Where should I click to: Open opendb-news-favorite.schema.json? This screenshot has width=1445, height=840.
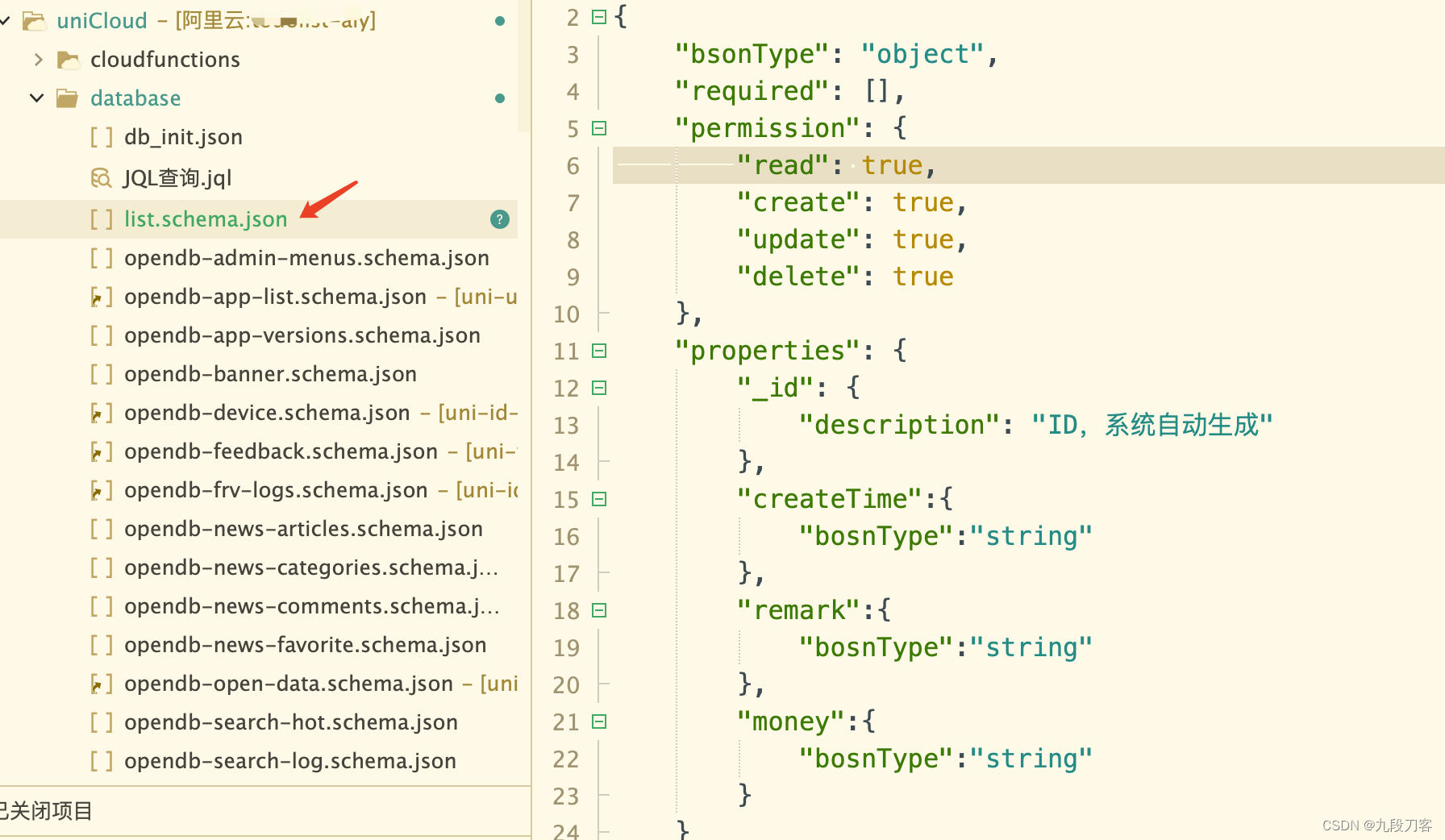click(305, 645)
